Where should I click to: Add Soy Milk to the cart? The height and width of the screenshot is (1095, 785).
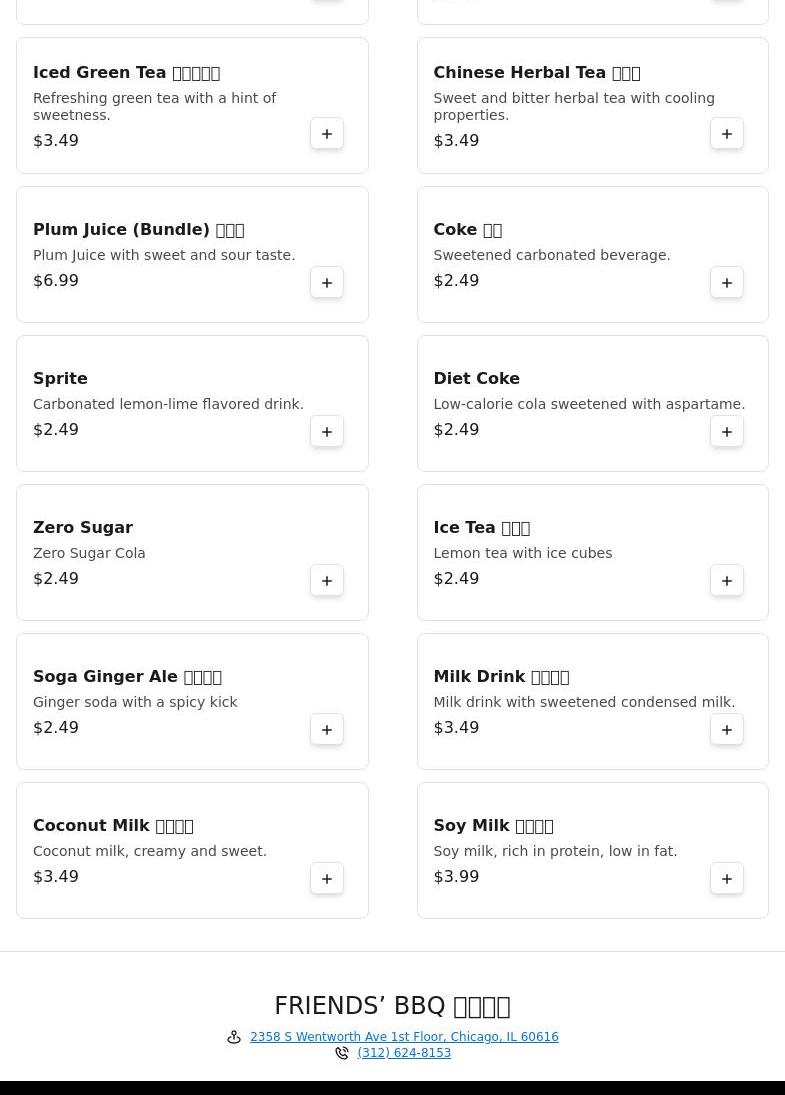pos(727,879)
